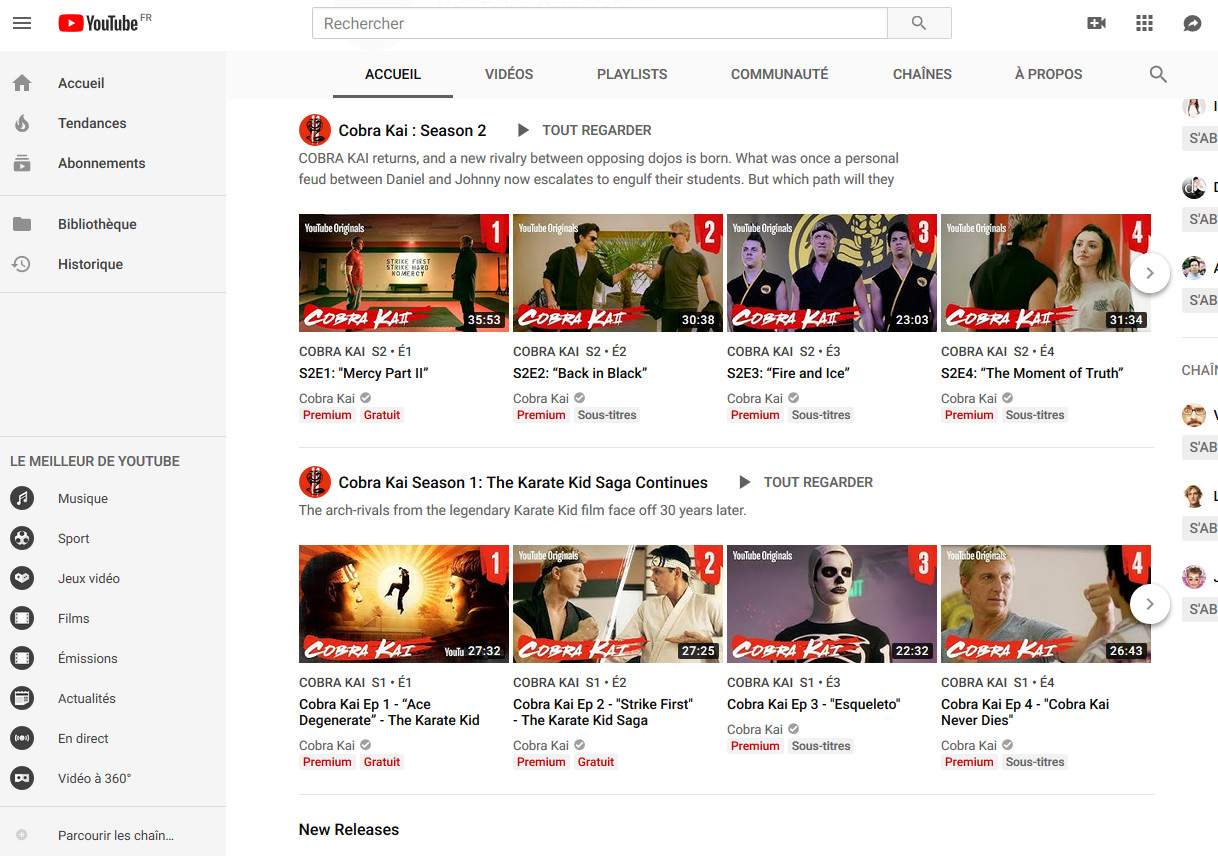This screenshot has height=856, width=1218.
Task: Click the search magnifier button
Action: (x=919, y=23)
